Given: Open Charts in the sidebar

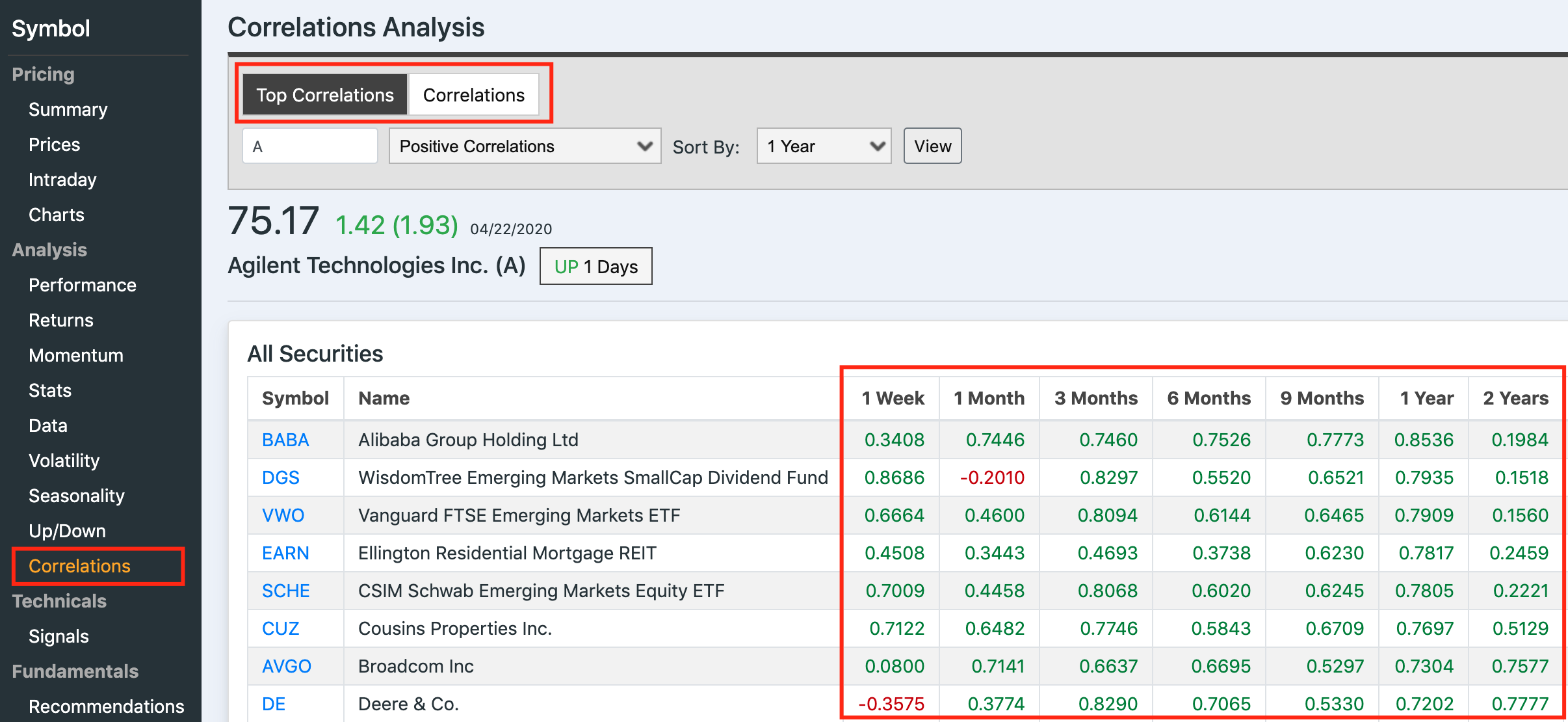Looking at the screenshot, I should 57,215.
